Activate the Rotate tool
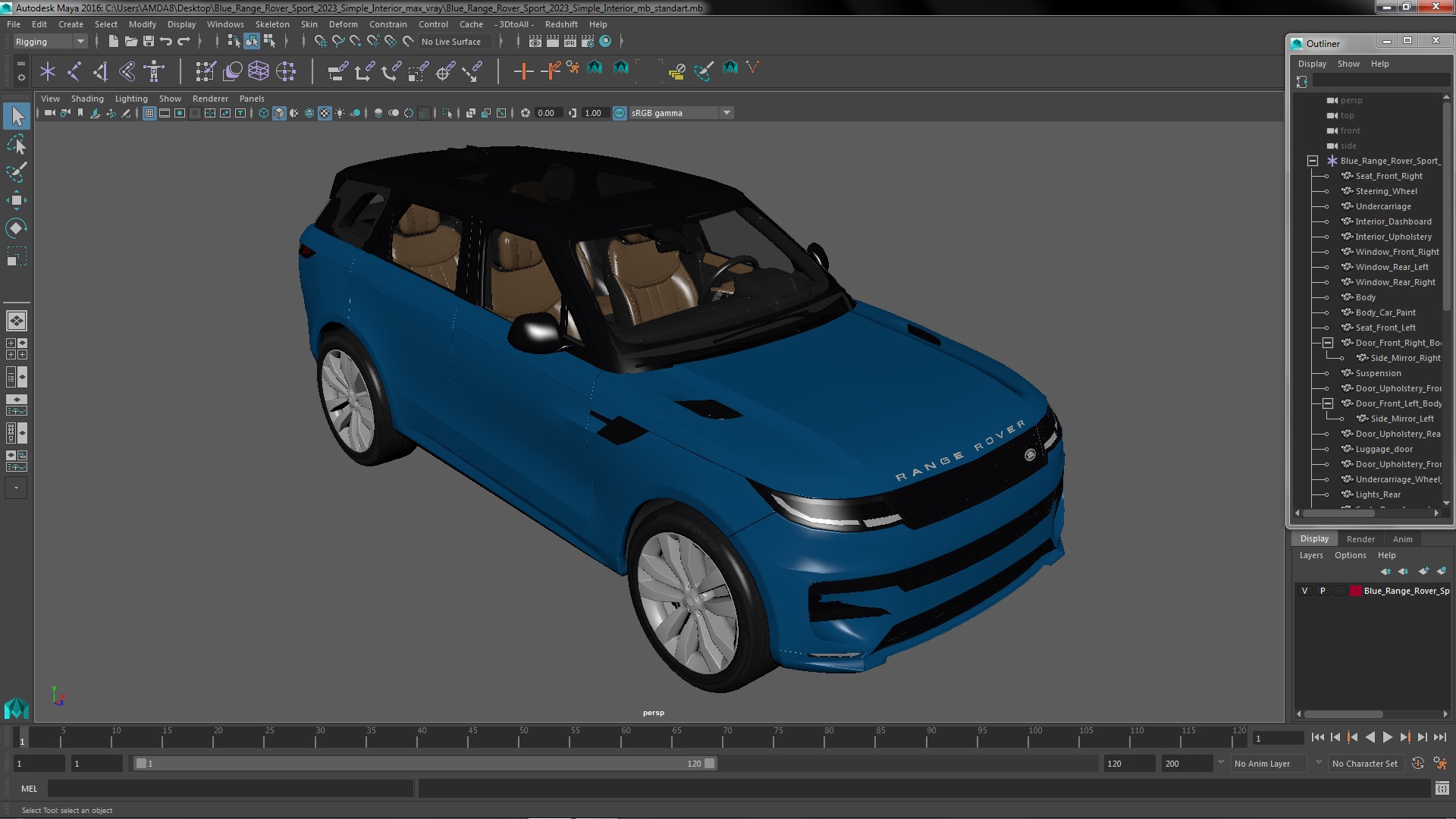This screenshot has height=819, width=1456. pos(17,228)
